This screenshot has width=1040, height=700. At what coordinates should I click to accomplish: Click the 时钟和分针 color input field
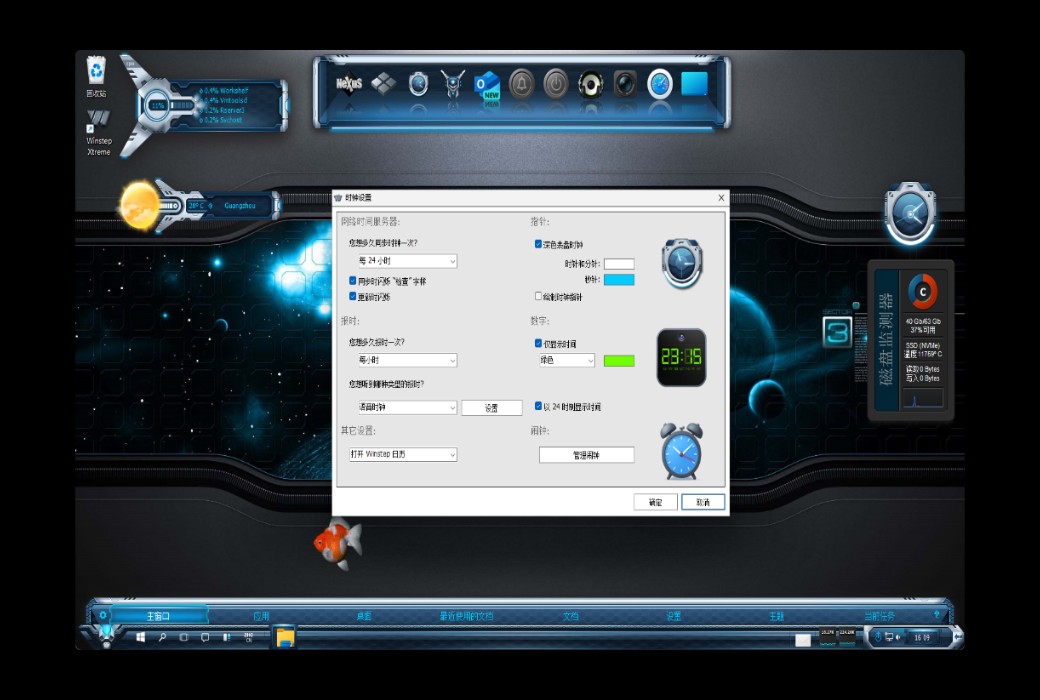coord(618,264)
